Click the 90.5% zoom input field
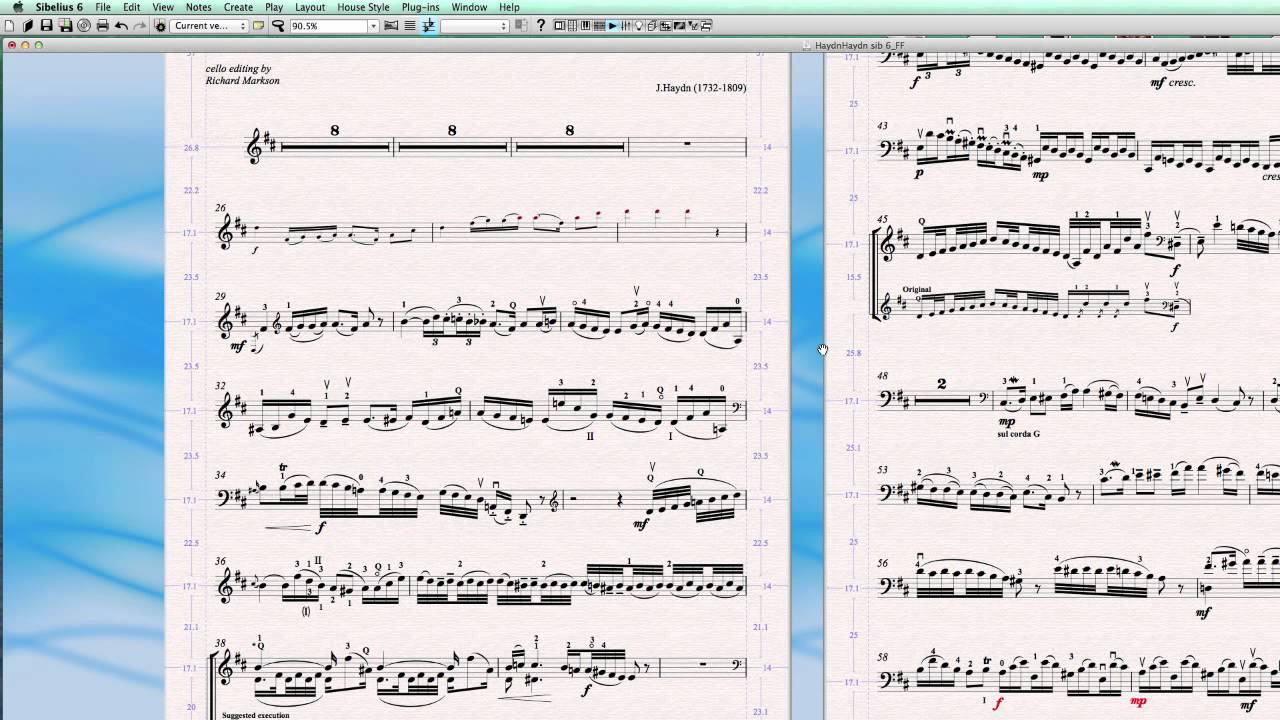Image resolution: width=1280 pixels, height=720 pixels. [329, 26]
